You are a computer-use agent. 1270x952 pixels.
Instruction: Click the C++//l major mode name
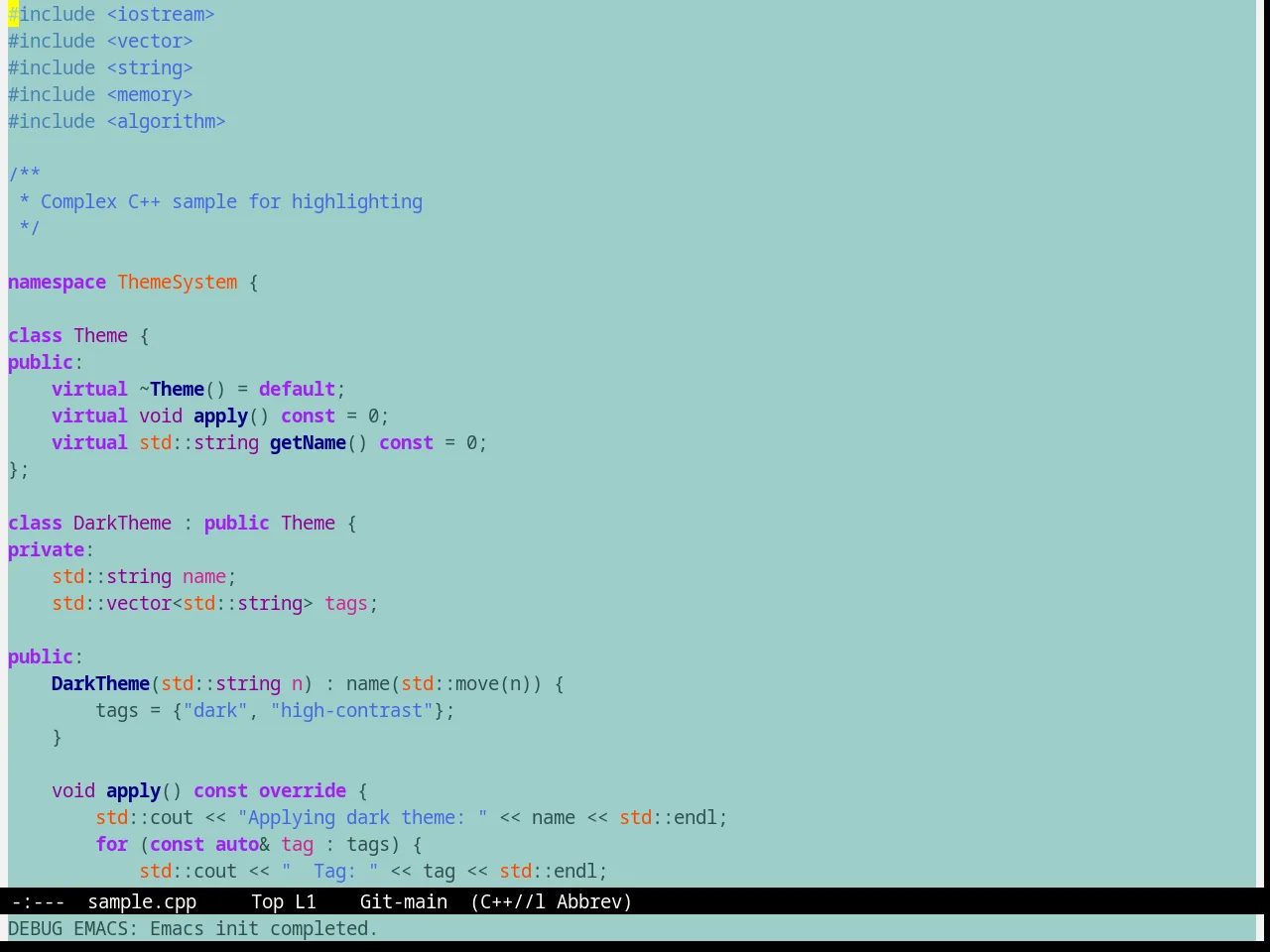513,901
